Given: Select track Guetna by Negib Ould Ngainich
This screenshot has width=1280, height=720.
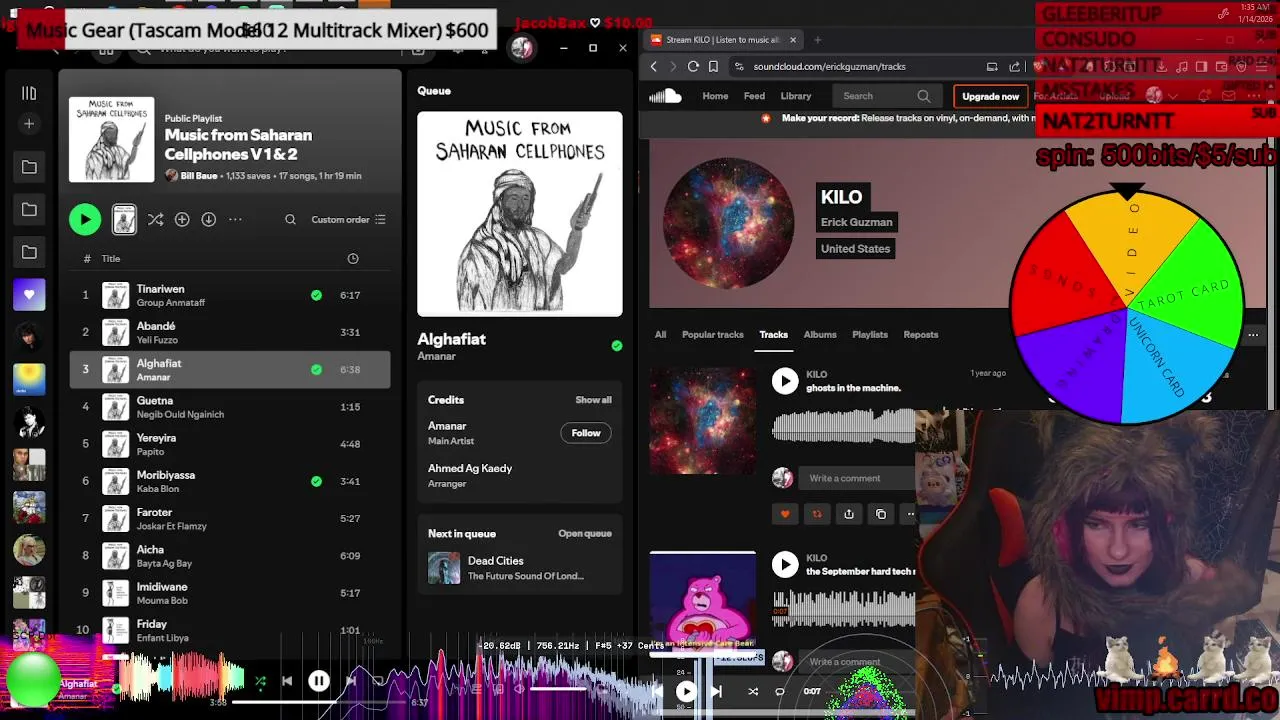Looking at the screenshot, I should point(230,406).
